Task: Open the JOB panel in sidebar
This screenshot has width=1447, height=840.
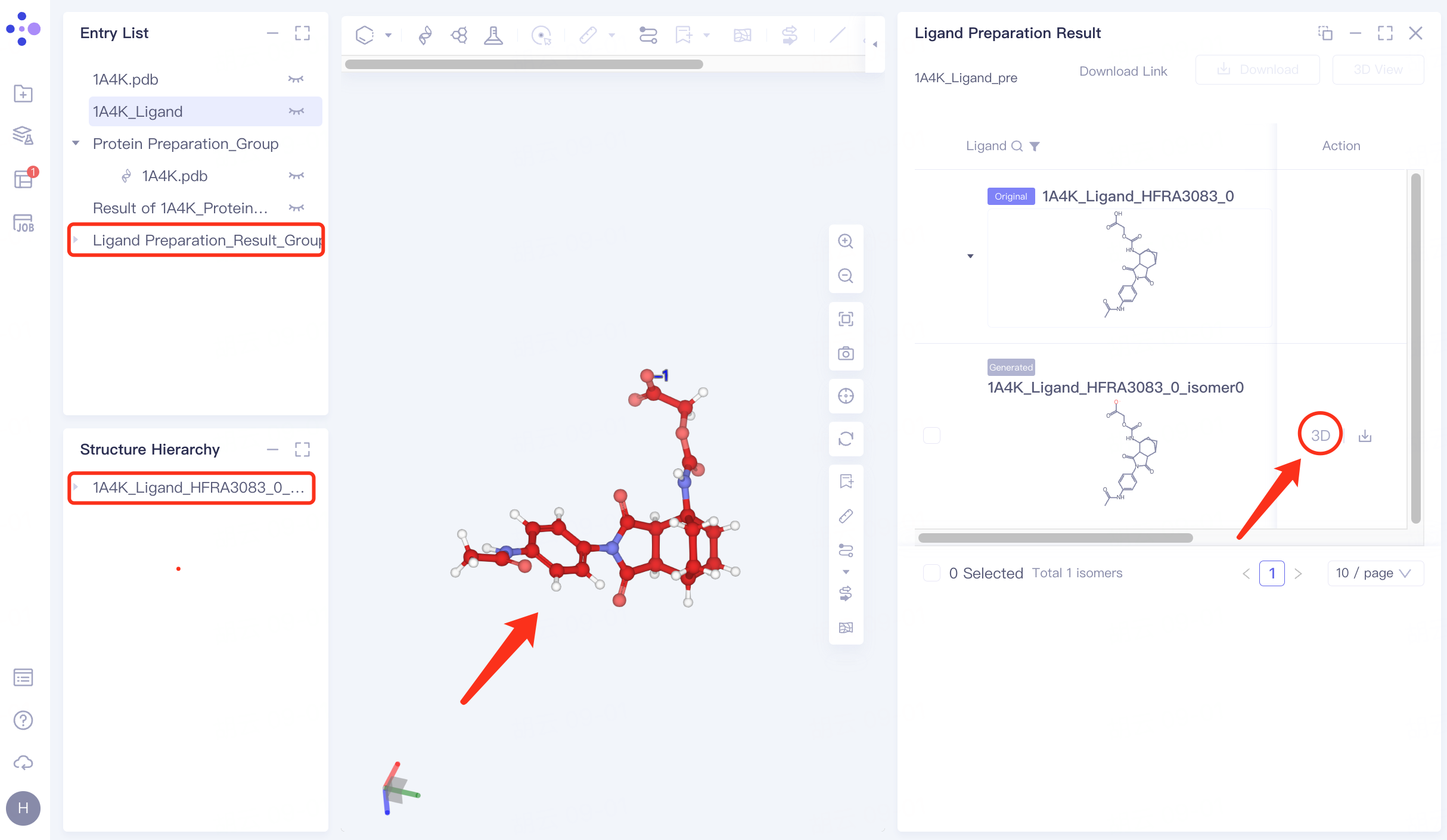Action: [23, 223]
